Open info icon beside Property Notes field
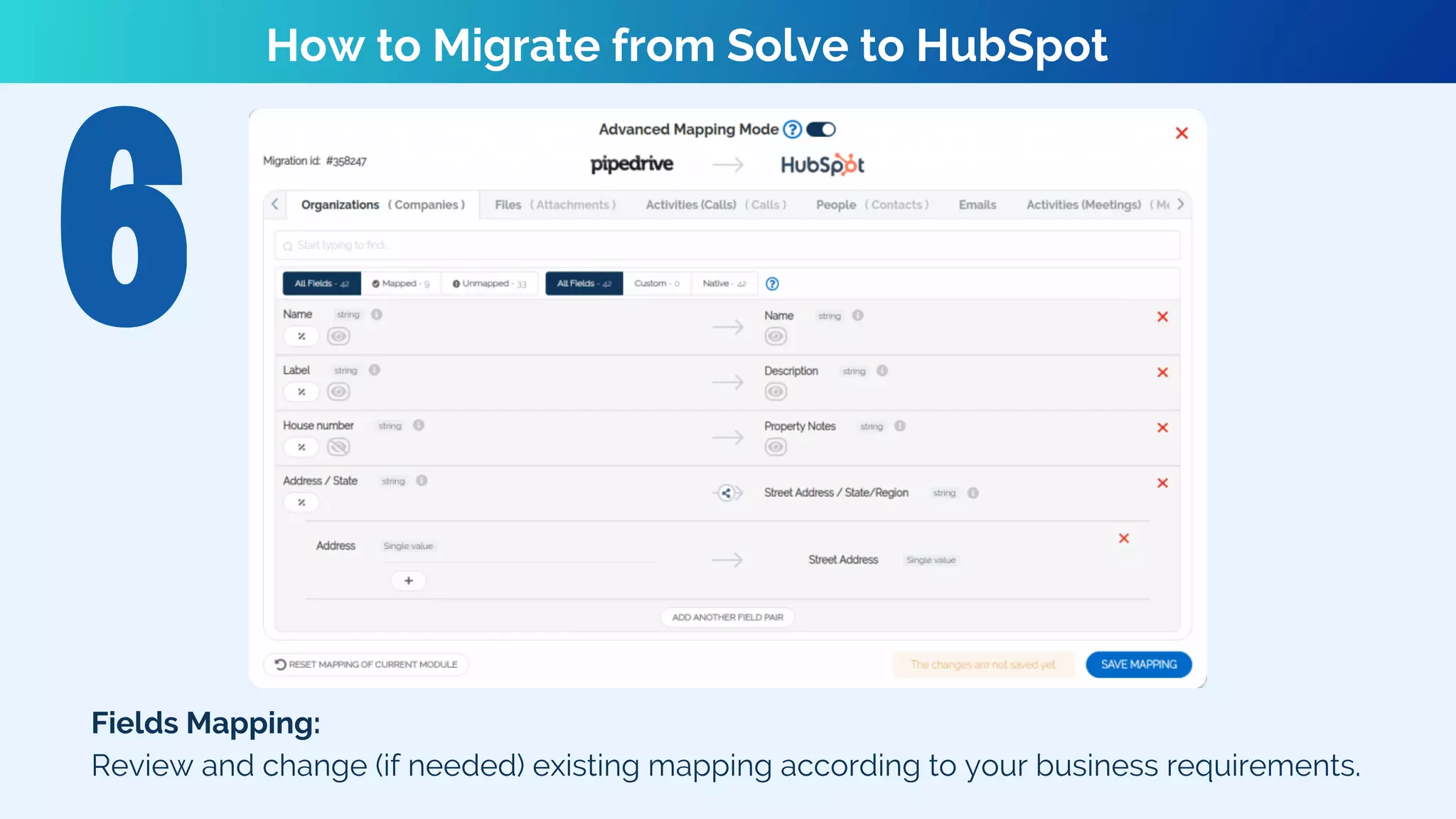This screenshot has width=1456, height=819. (x=900, y=426)
